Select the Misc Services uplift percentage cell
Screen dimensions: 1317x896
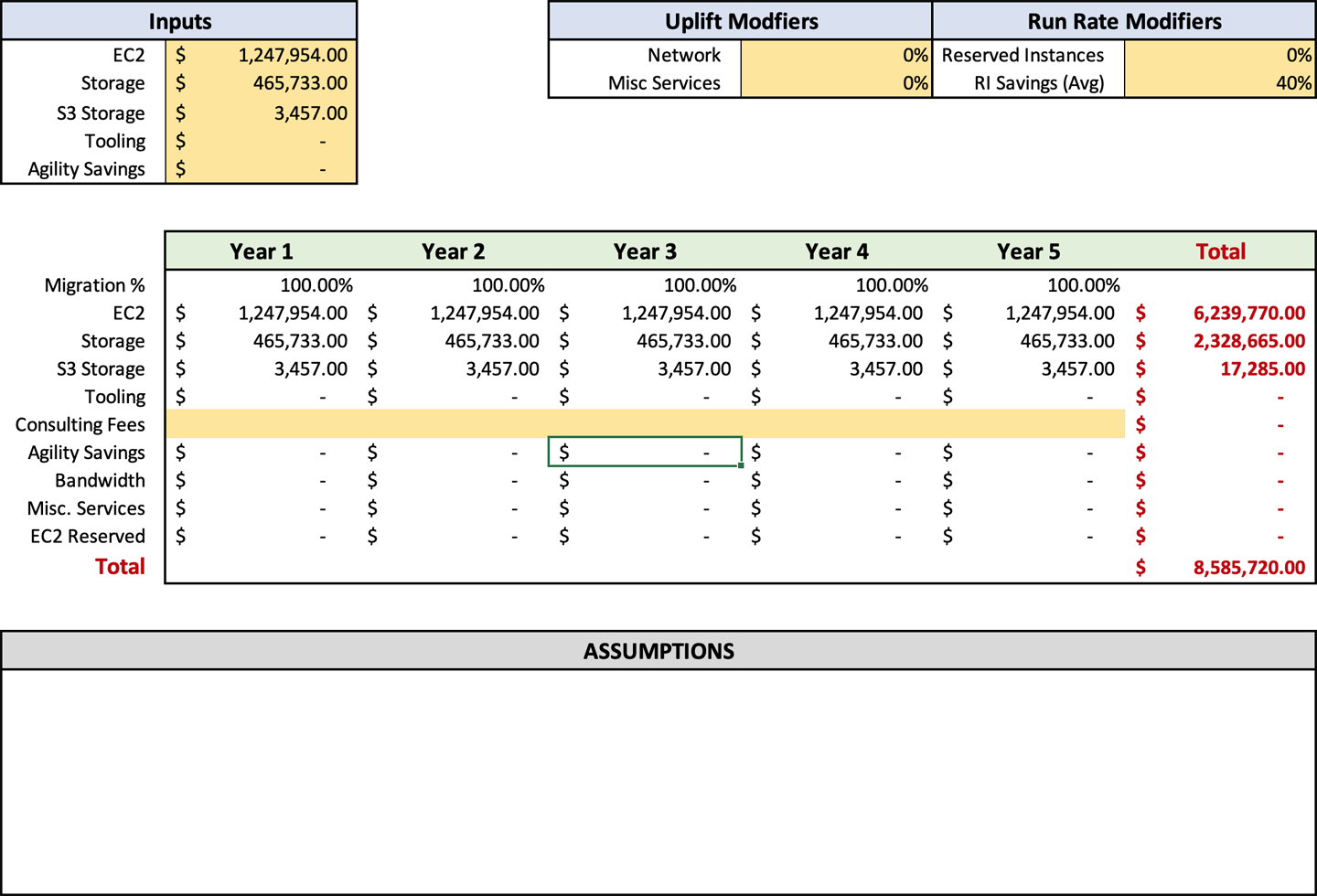coord(836,83)
